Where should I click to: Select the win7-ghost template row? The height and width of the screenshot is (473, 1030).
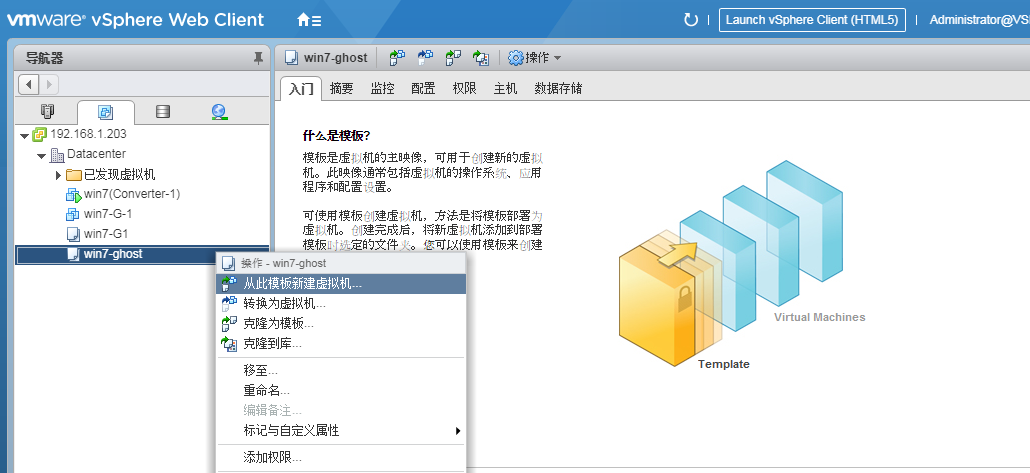[142, 254]
